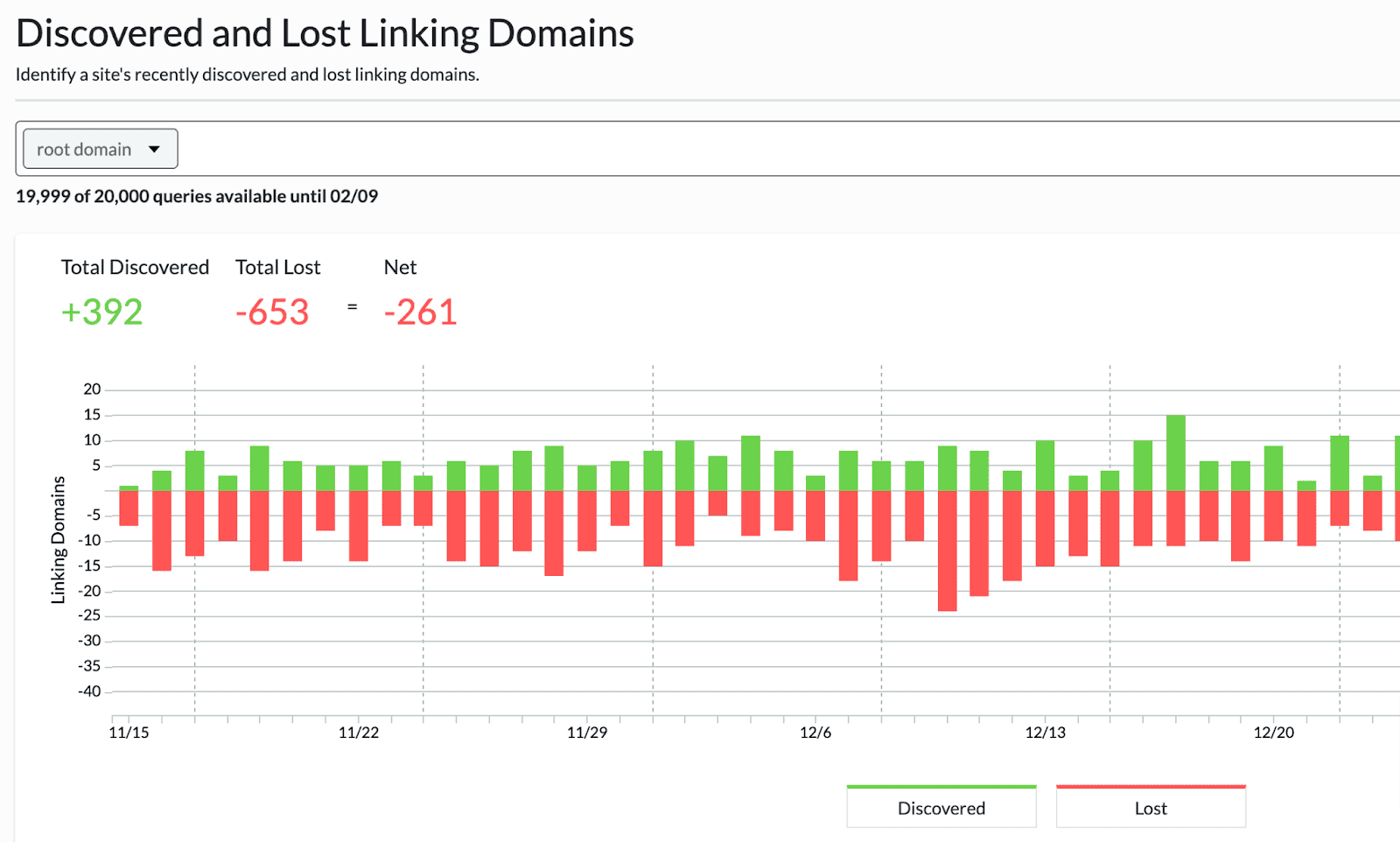Viewport: 1400px width, 842px height.
Task: Toggle the Discovered series legend
Action: click(x=941, y=807)
